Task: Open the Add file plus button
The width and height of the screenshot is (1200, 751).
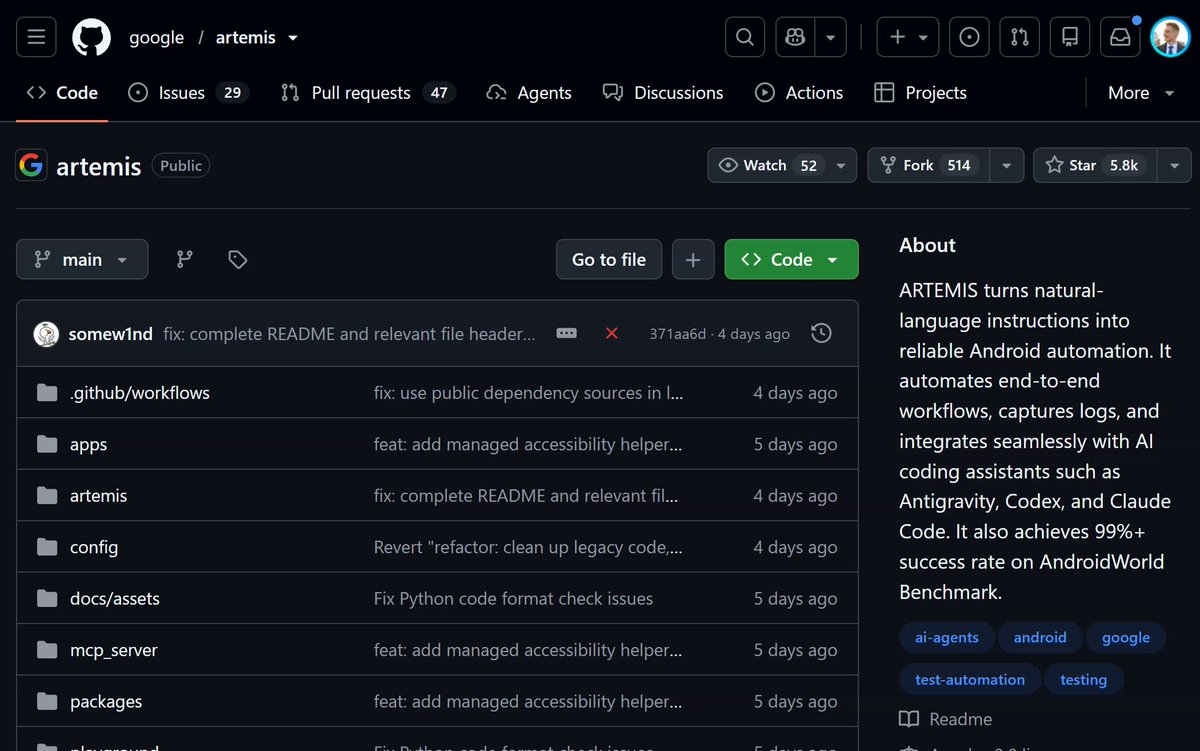Action: click(x=693, y=259)
